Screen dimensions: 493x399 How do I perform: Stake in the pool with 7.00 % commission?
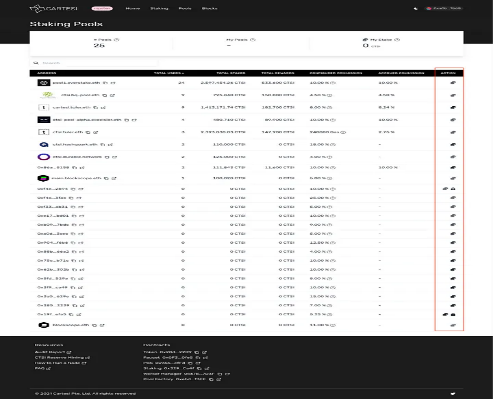(453, 305)
